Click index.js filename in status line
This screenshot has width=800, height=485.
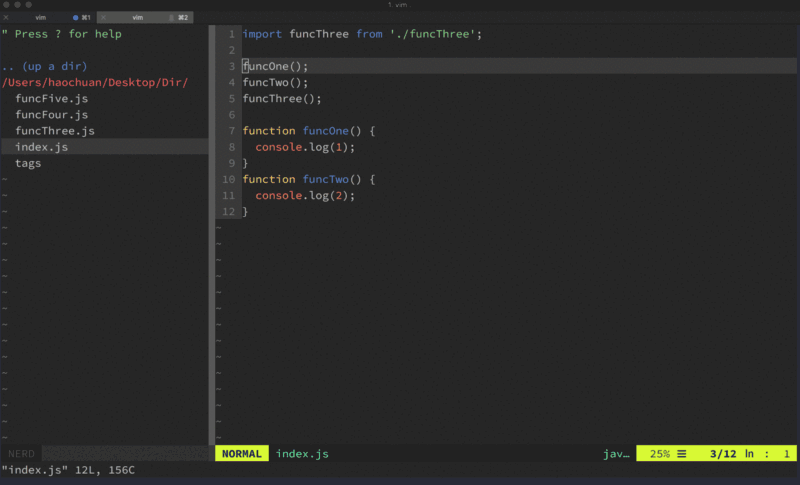(302, 454)
